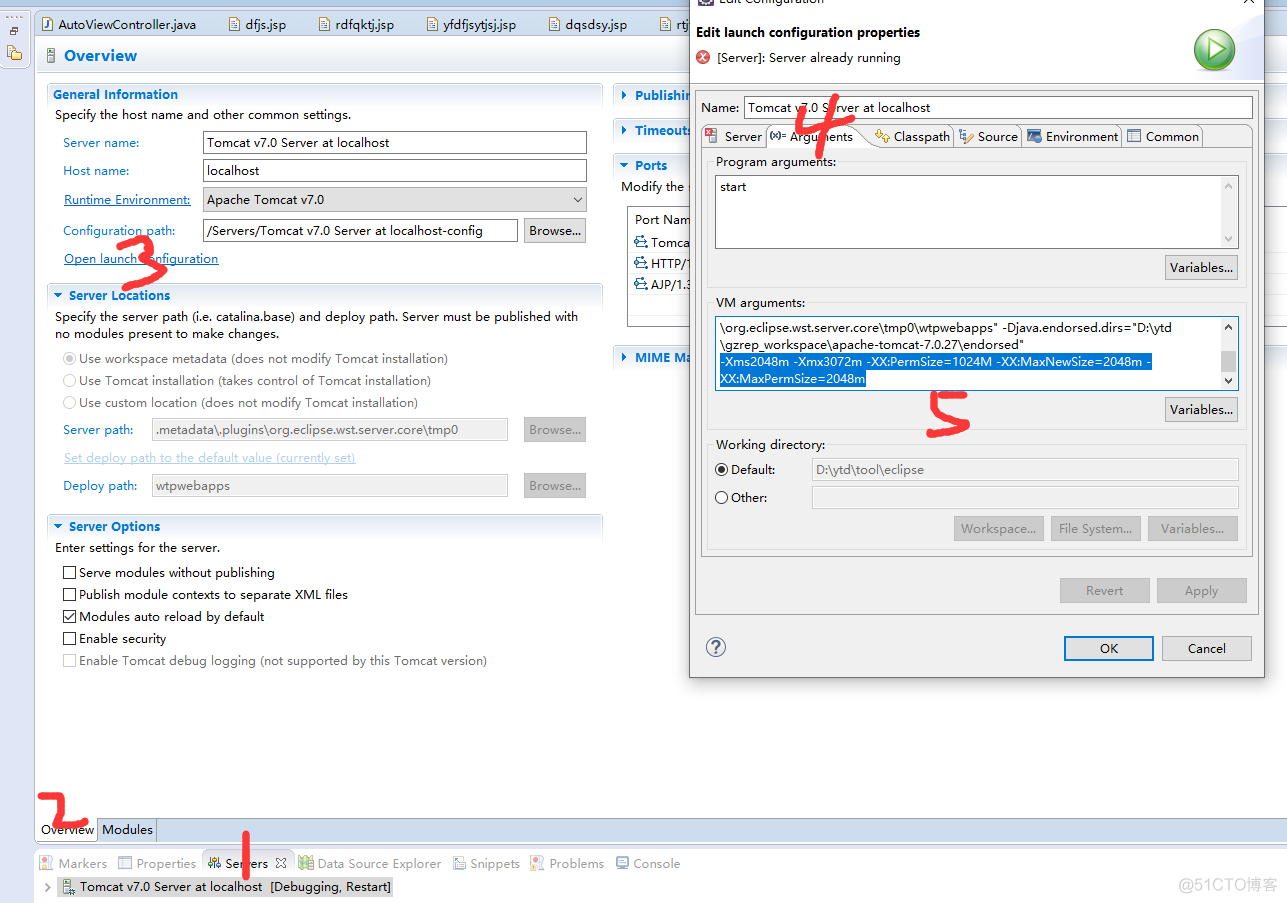This screenshot has height=903, width=1287.
Task: Collapse the Server Options section
Action: coord(58,527)
